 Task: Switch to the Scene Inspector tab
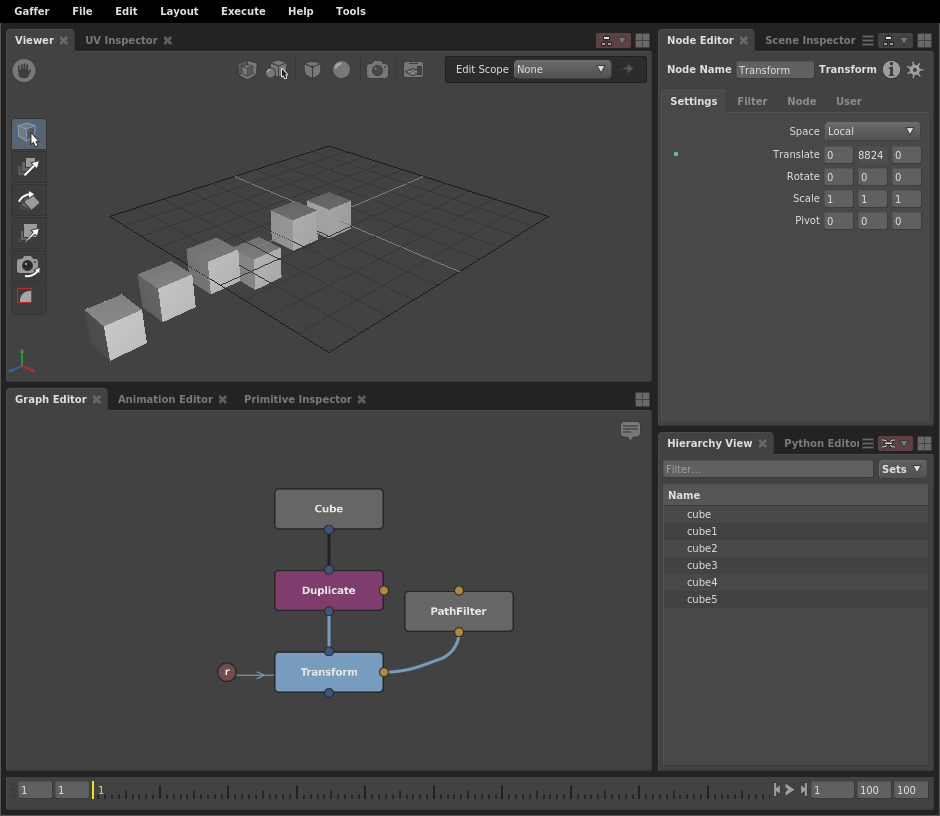coord(810,40)
